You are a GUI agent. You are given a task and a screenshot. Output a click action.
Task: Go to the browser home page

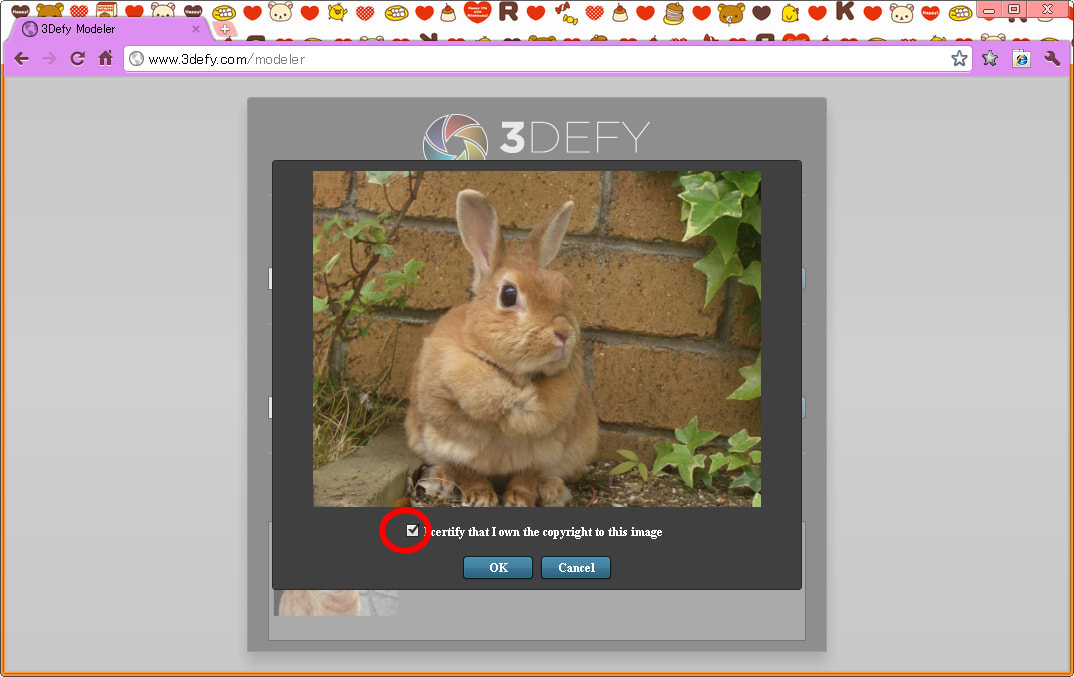(x=105, y=59)
